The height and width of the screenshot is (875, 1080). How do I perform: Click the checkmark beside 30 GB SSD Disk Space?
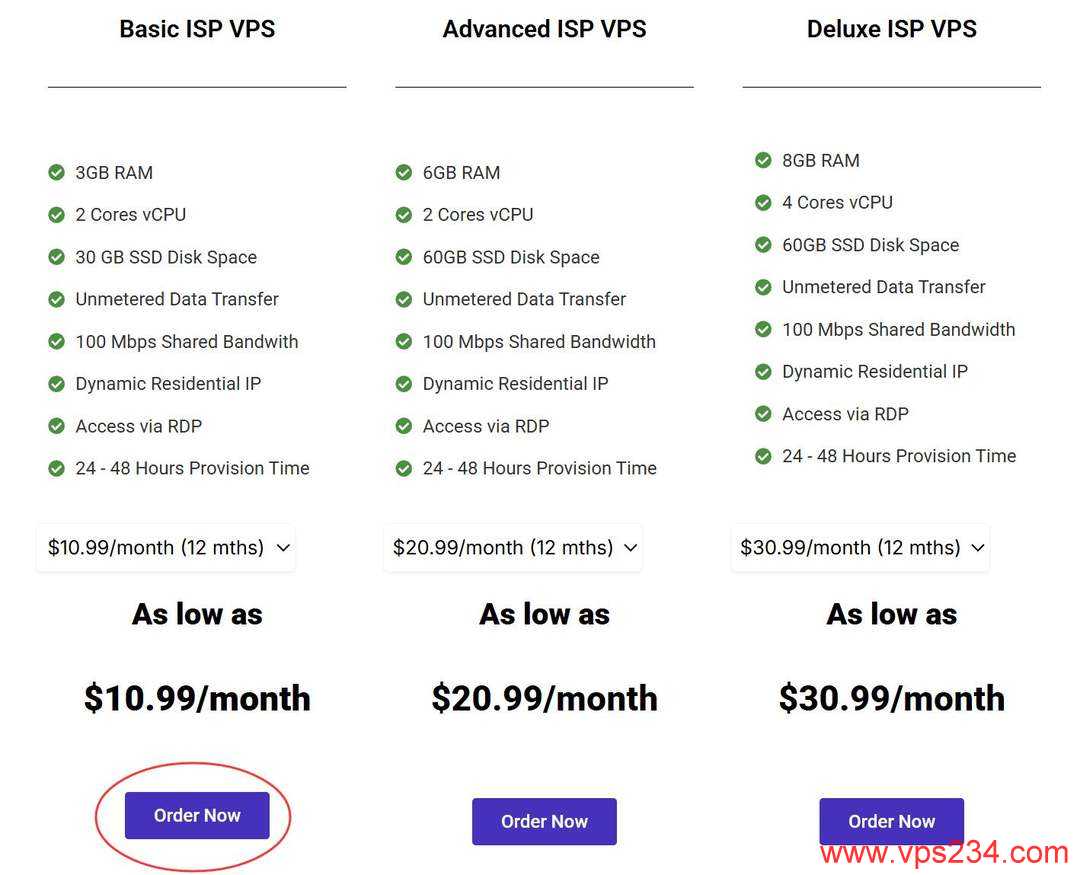point(57,257)
